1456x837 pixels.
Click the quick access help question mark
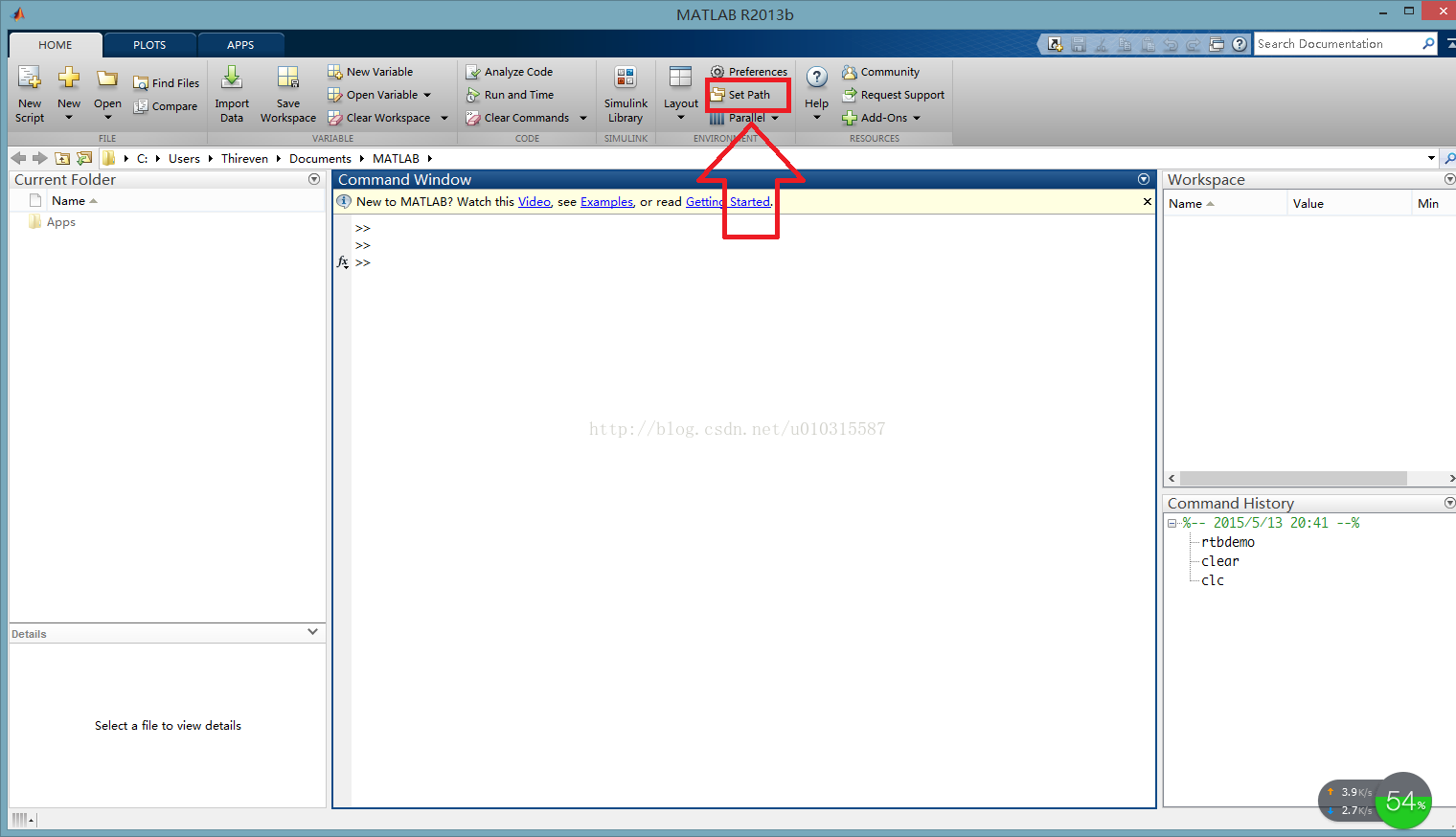pyautogui.click(x=1240, y=44)
